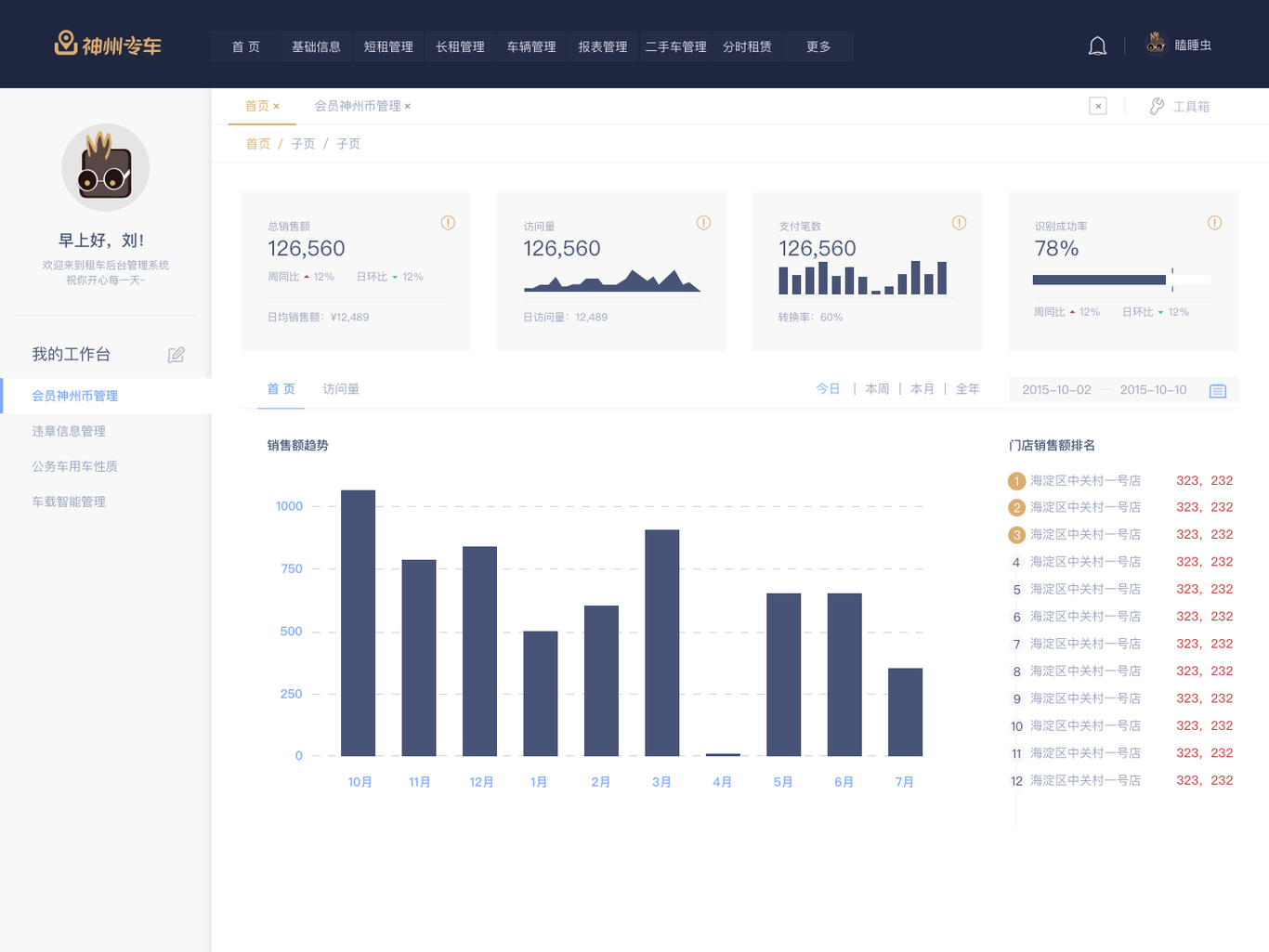Close the 会员神州币管理 tab via its x

click(x=407, y=107)
